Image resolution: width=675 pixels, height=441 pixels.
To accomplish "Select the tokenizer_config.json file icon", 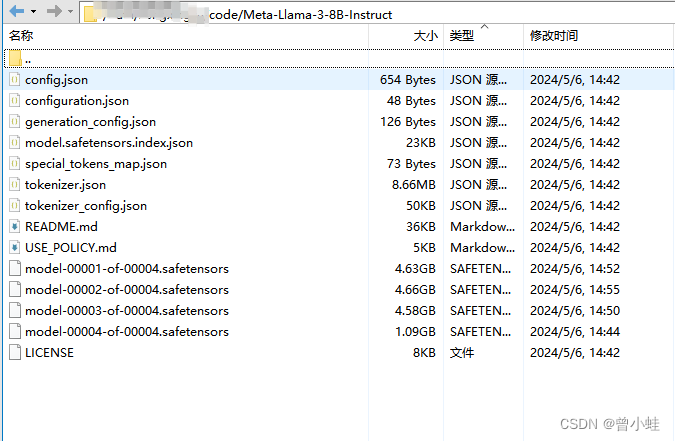I will [x=15, y=205].
